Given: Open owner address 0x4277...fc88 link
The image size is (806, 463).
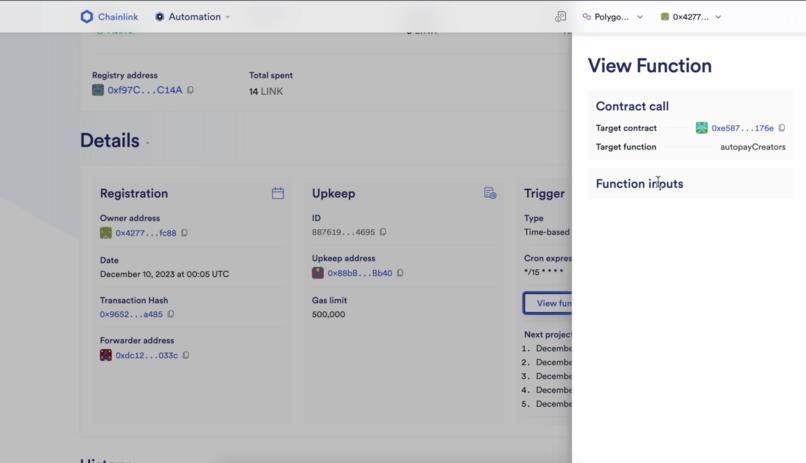Looking at the screenshot, I should click(145, 233).
